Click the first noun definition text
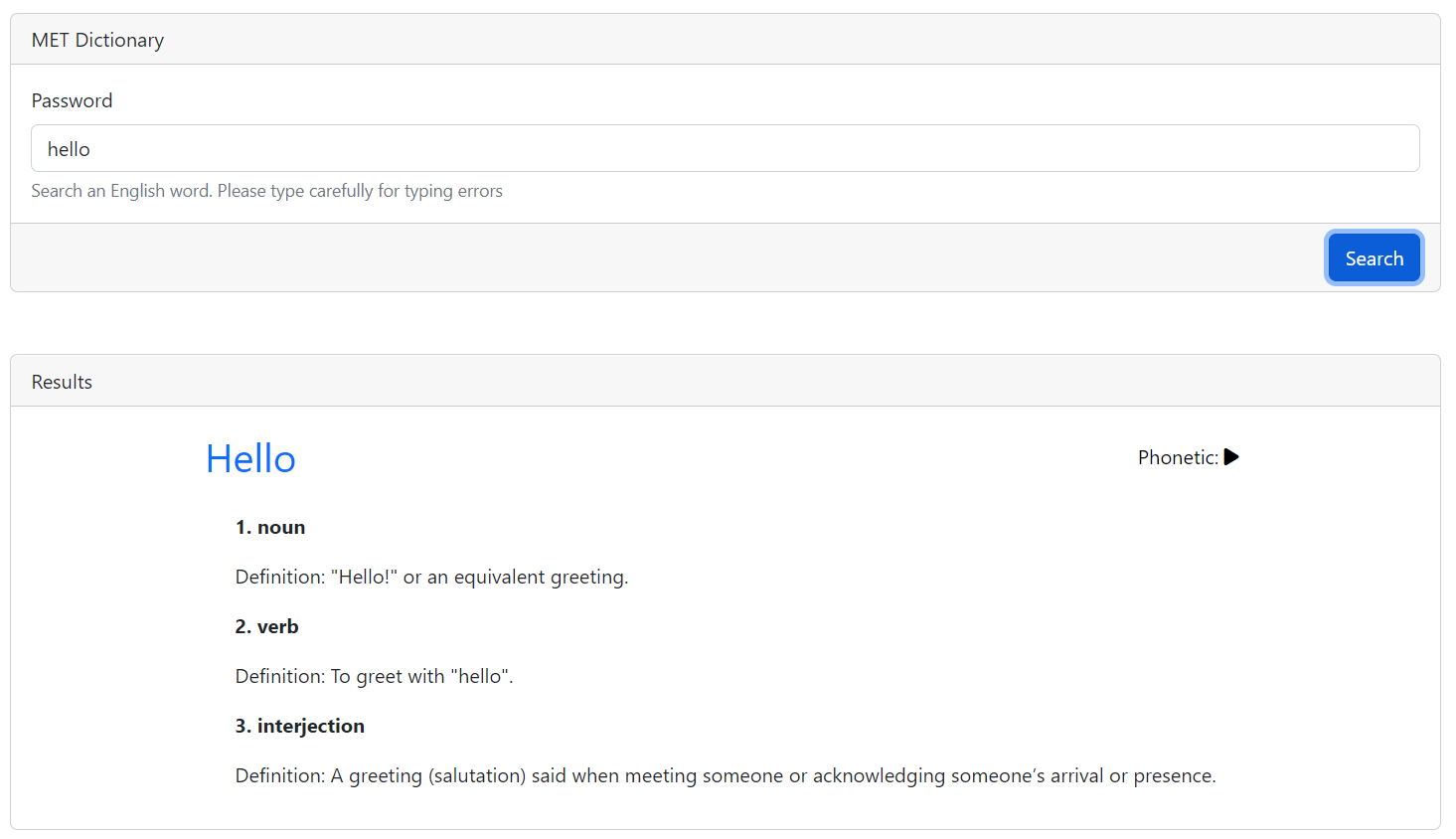Viewport: 1456px width, 839px height. (x=431, y=576)
